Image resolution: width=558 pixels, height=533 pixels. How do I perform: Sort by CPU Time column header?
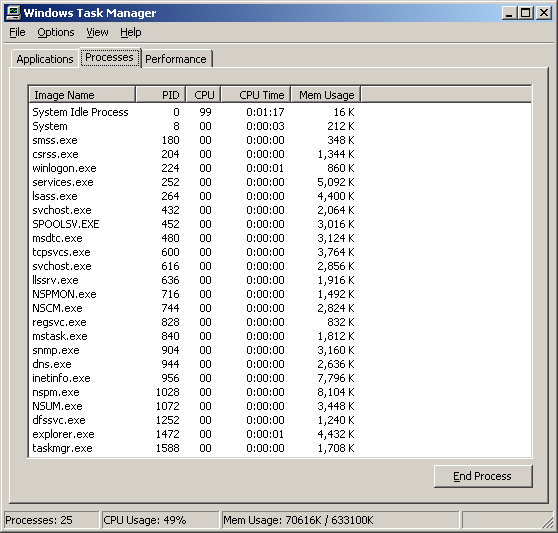256,95
